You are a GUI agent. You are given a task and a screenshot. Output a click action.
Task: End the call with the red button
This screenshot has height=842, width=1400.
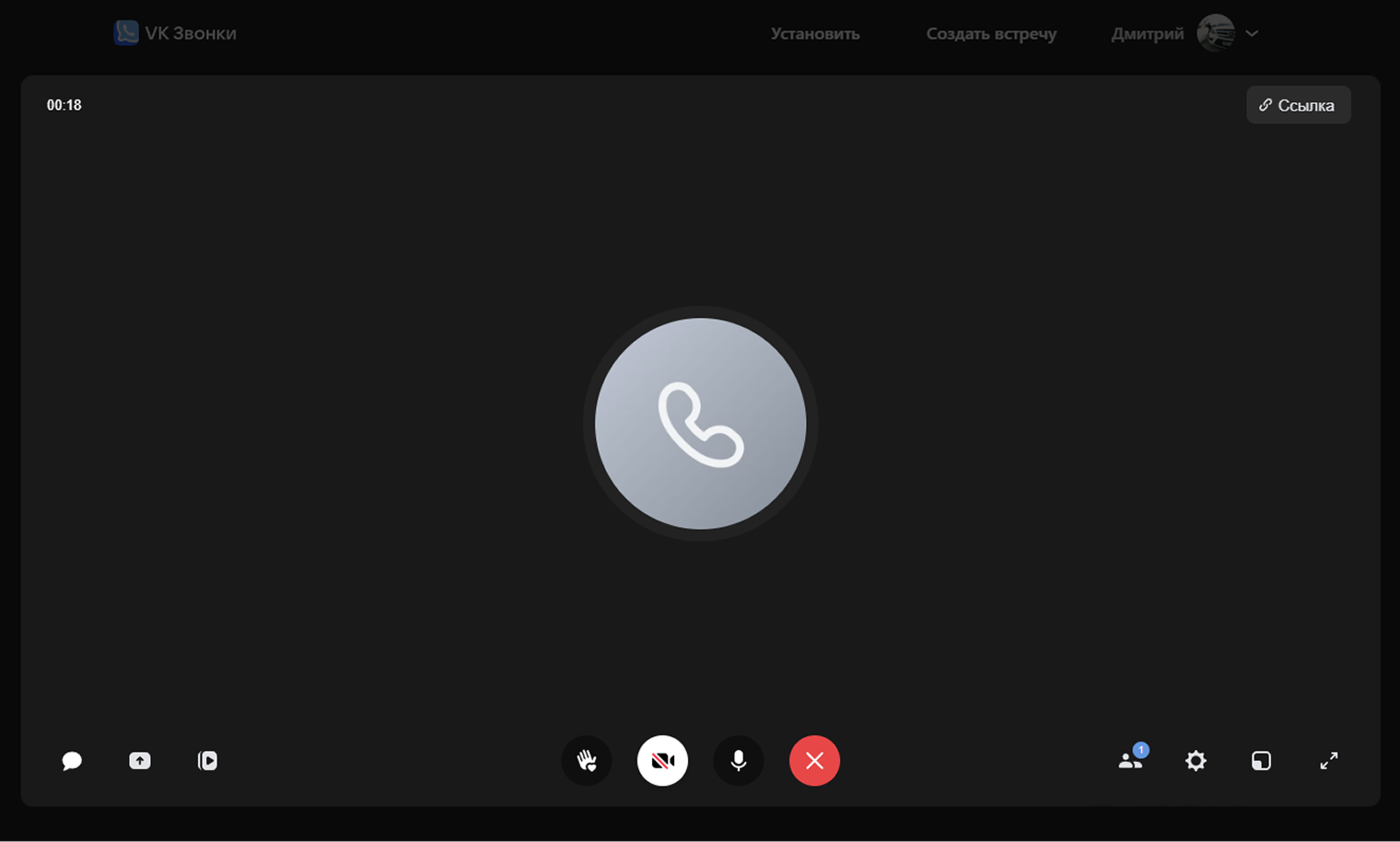814,761
